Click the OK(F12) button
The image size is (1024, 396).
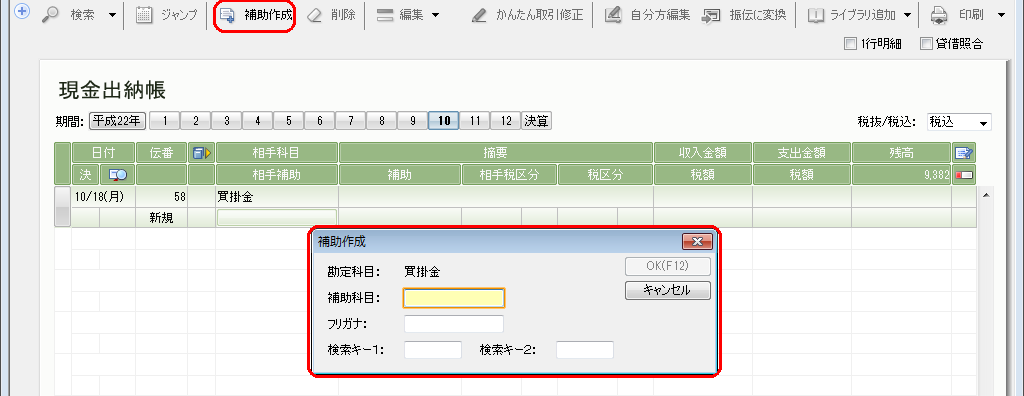point(667,266)
